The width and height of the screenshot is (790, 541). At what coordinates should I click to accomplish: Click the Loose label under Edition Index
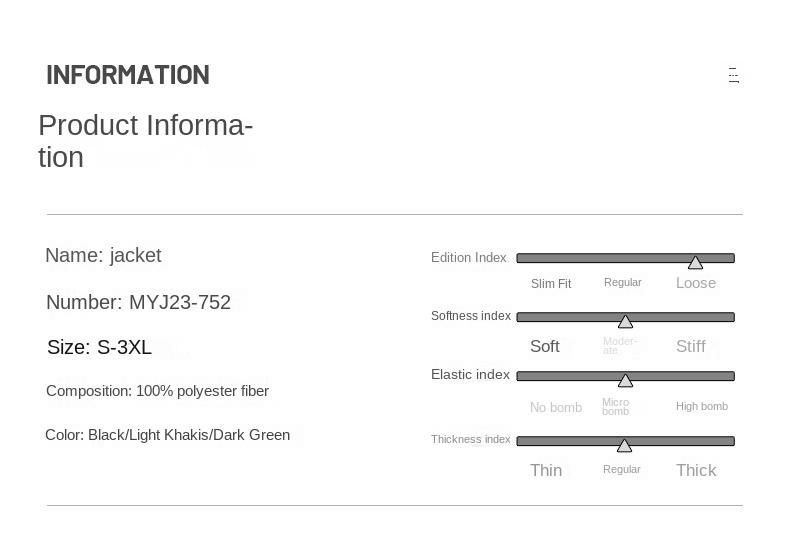click(696, 283)
